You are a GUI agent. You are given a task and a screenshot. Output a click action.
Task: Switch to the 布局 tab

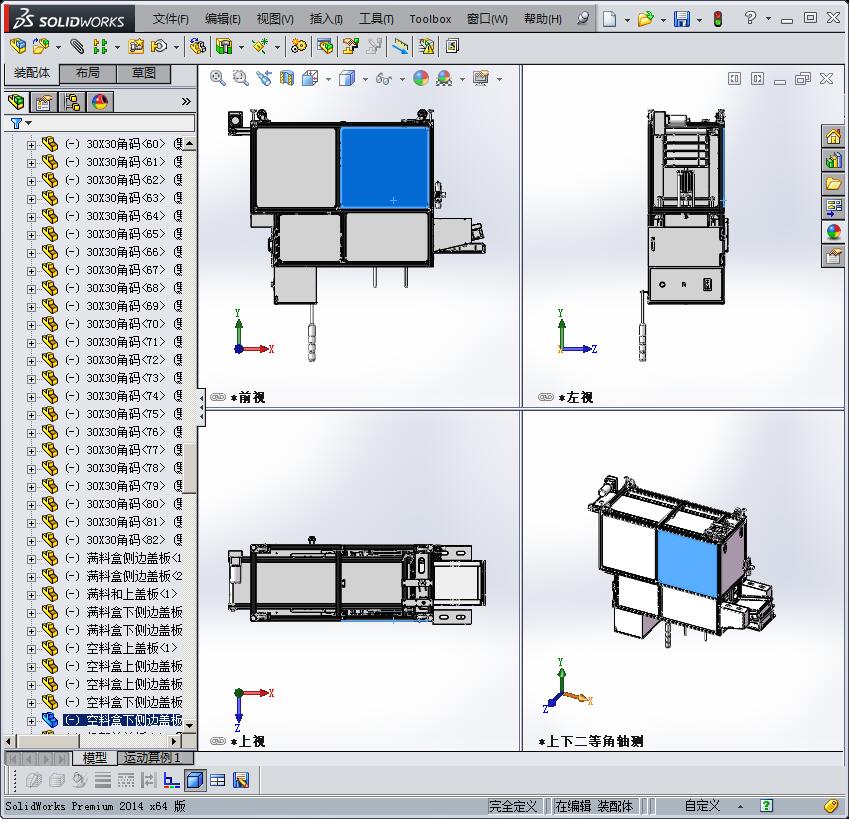click(88, 73)
